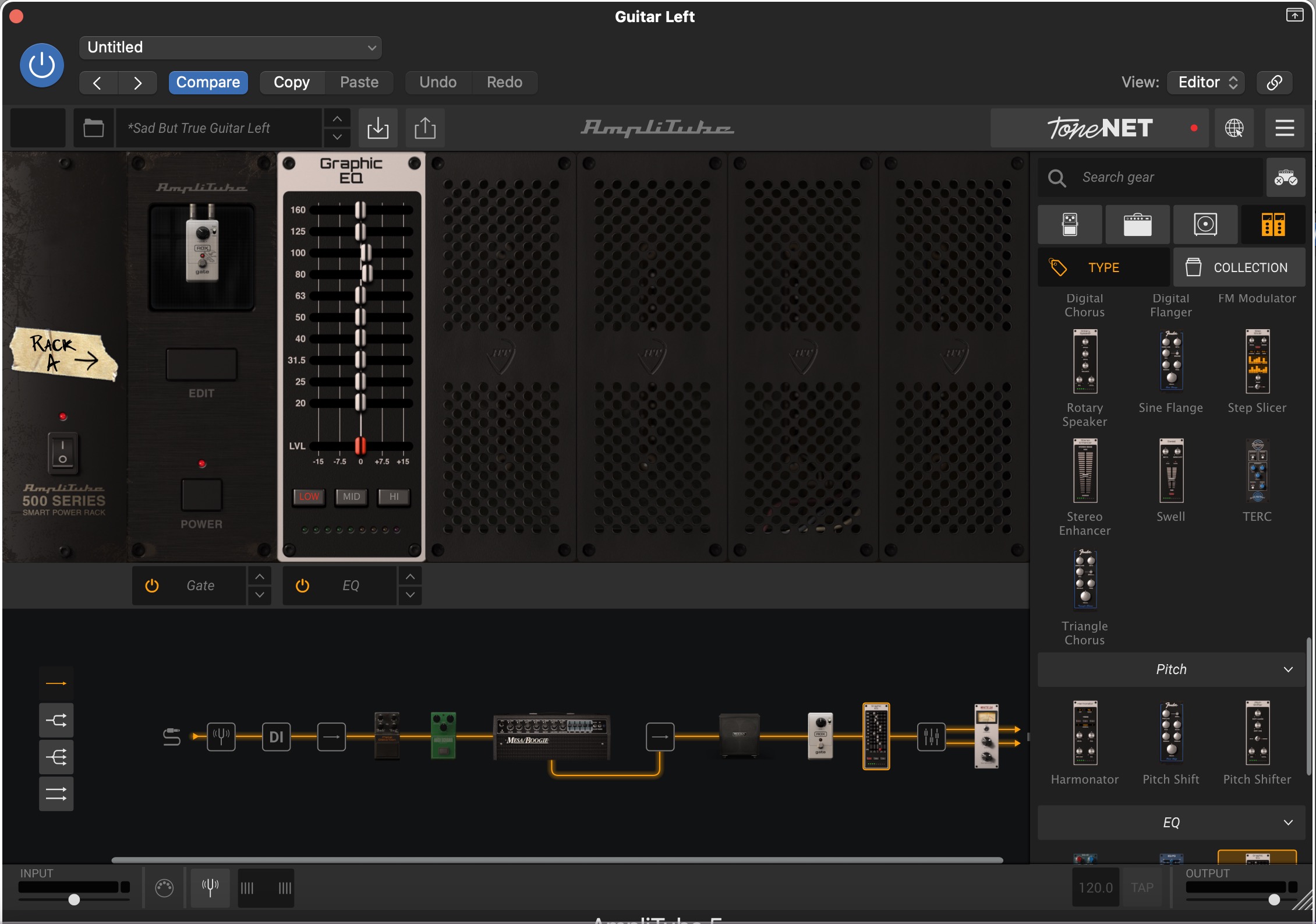This screenshot has width=1316, height=924.
Task: Select the stomp pedal gear category
Action: (x=1070, y=224)
